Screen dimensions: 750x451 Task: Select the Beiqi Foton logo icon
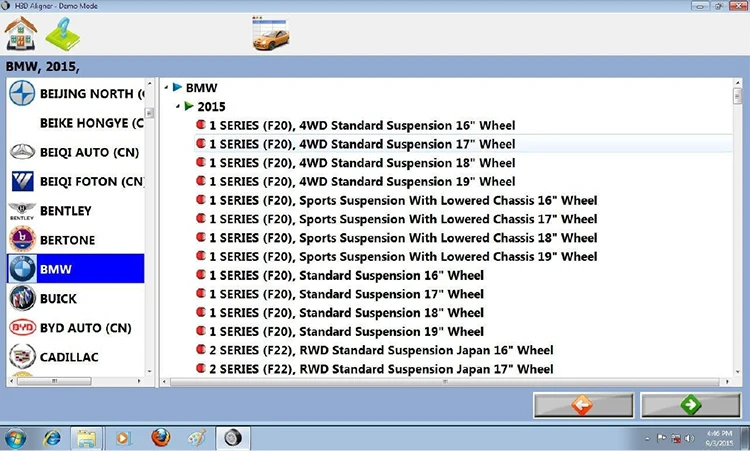22,182
